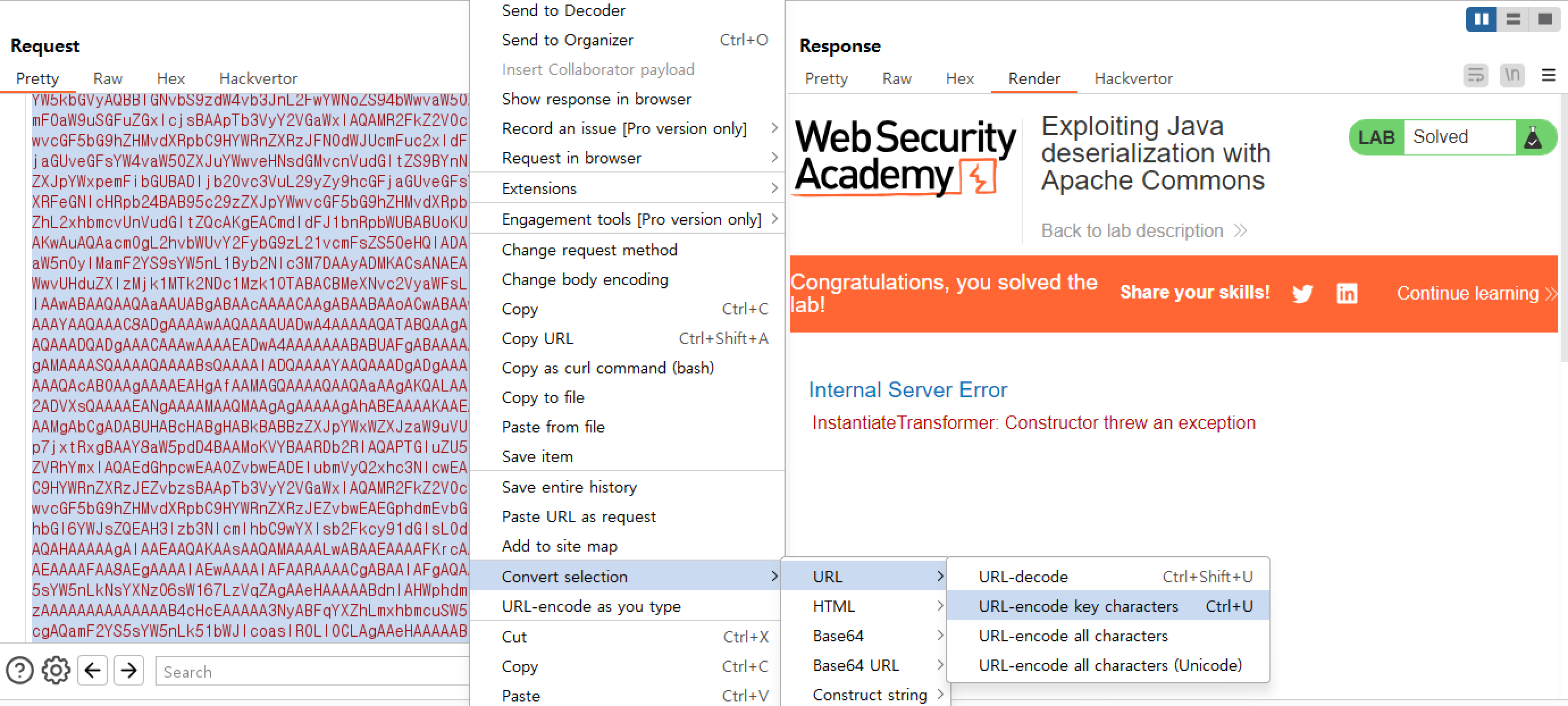The image size is (1568, 706).
Task: Expand Request in browser submenu
Action: (627, 158)
